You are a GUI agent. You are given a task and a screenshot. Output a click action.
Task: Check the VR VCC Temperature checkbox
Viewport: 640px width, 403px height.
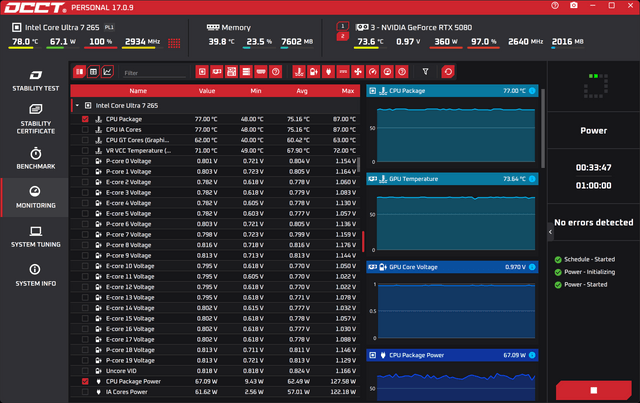click(x=85, y=151)
